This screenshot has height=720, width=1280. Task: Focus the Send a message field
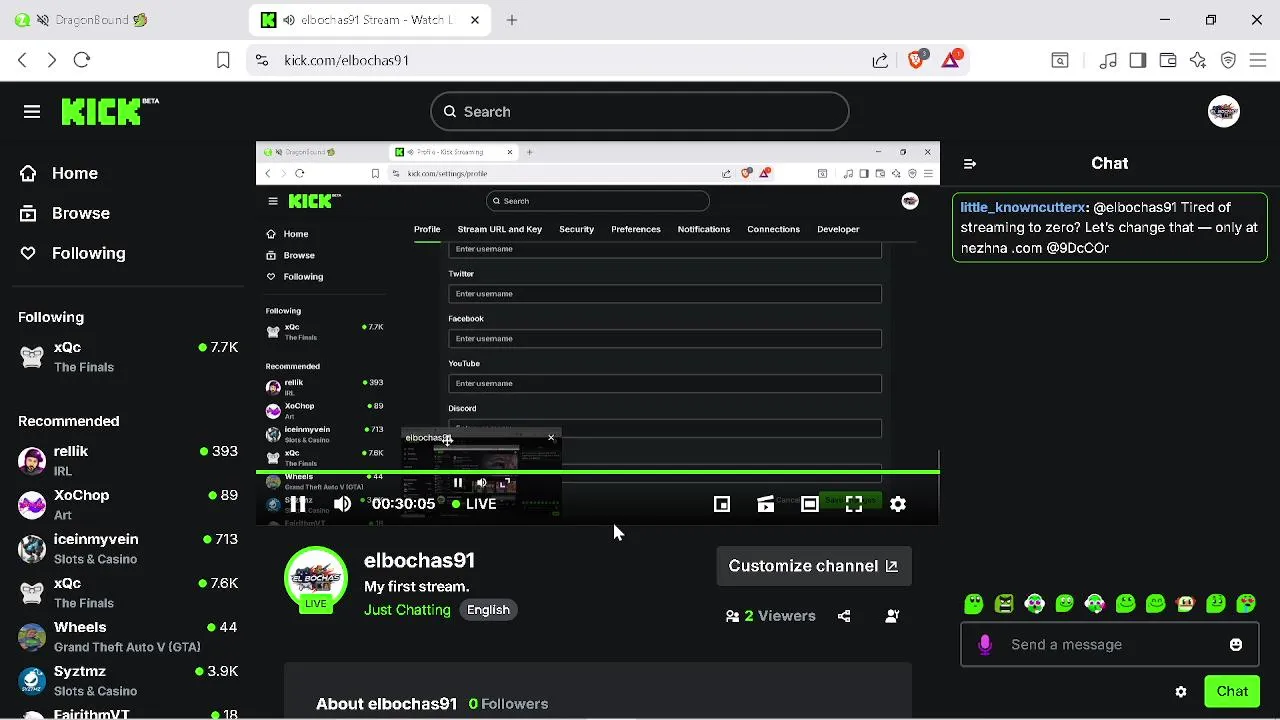tap(1110, 645)
